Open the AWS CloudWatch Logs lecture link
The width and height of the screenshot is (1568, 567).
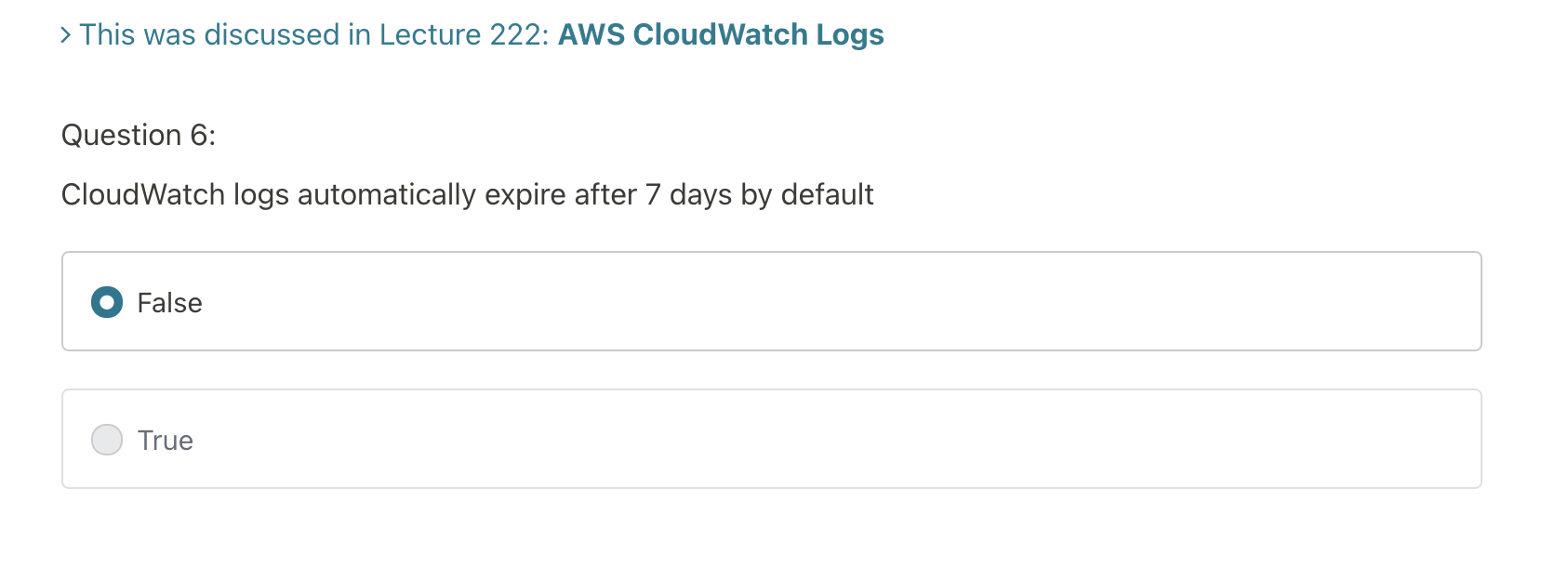(x=721, y=34)
